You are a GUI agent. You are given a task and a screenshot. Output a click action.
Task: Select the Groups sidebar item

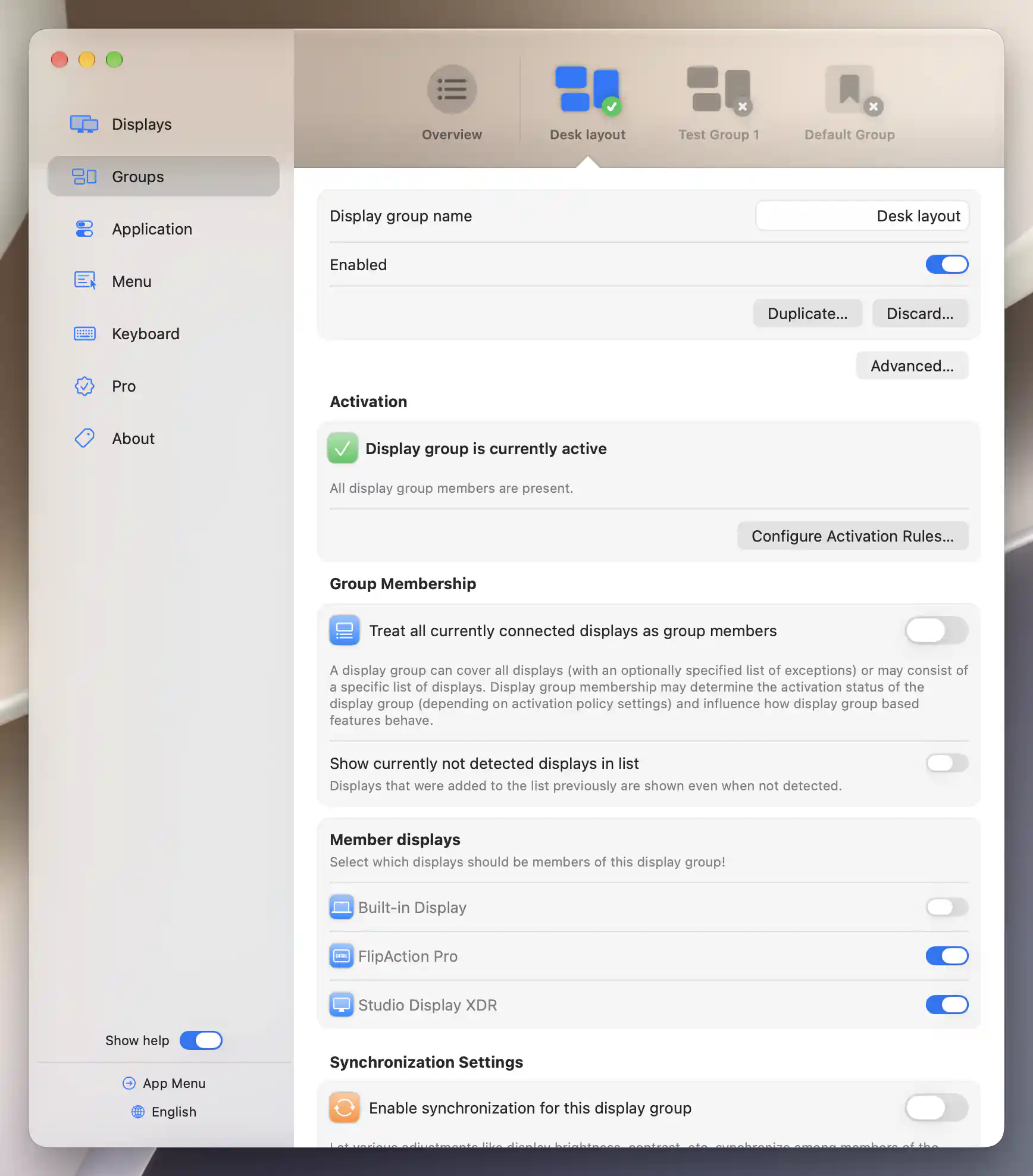tap(163, 176)
